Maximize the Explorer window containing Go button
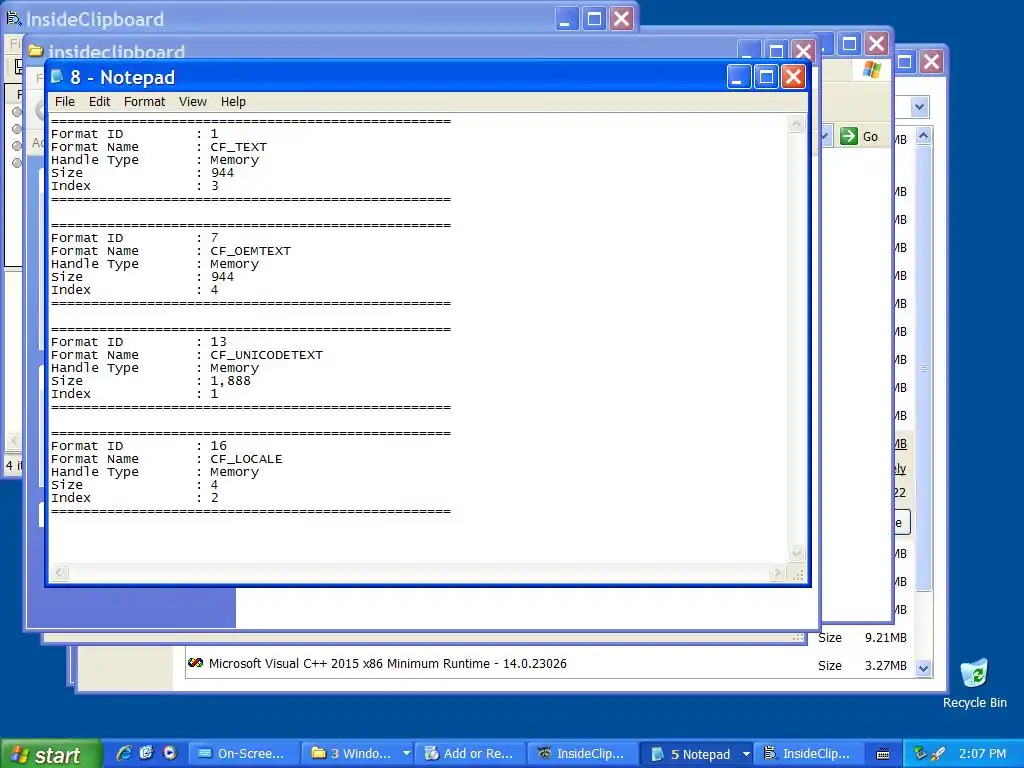 (849, 44)
